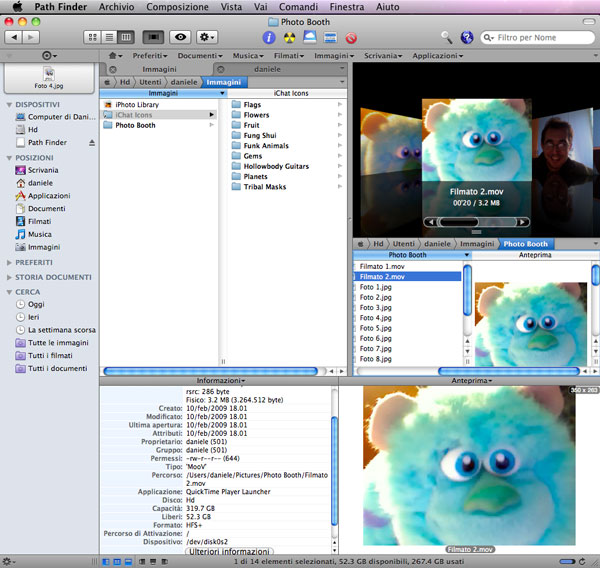Eject the Path Finder volume
The image size is (600, 568).
click(x=92, y=142)
